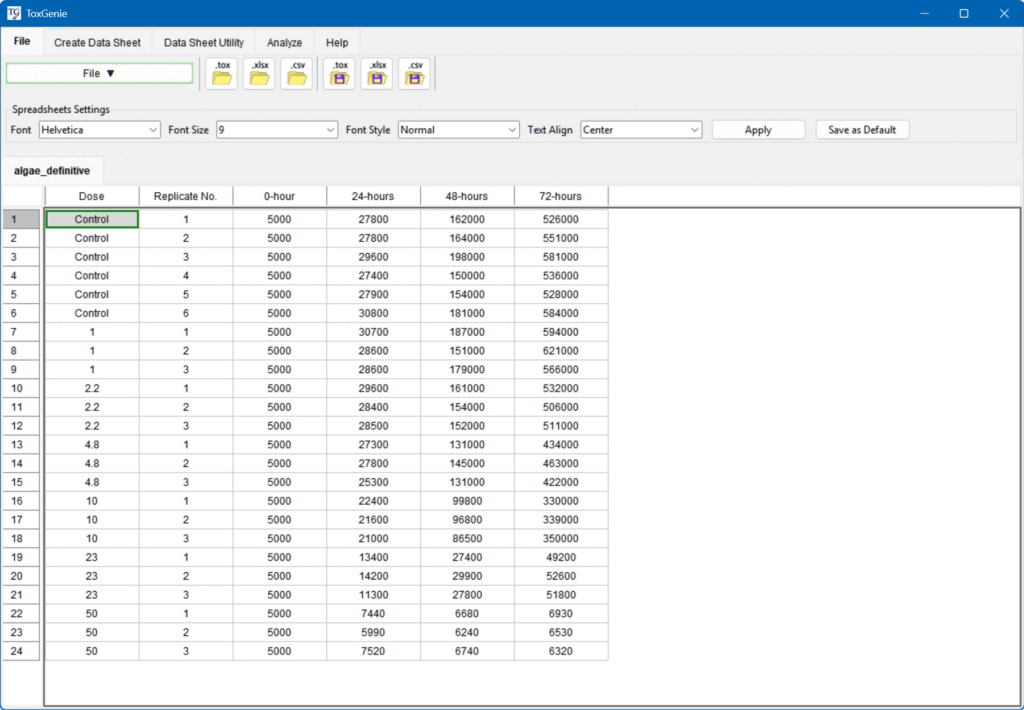Go to the Analyze tab
The image size is (1024, 710).
284,43
